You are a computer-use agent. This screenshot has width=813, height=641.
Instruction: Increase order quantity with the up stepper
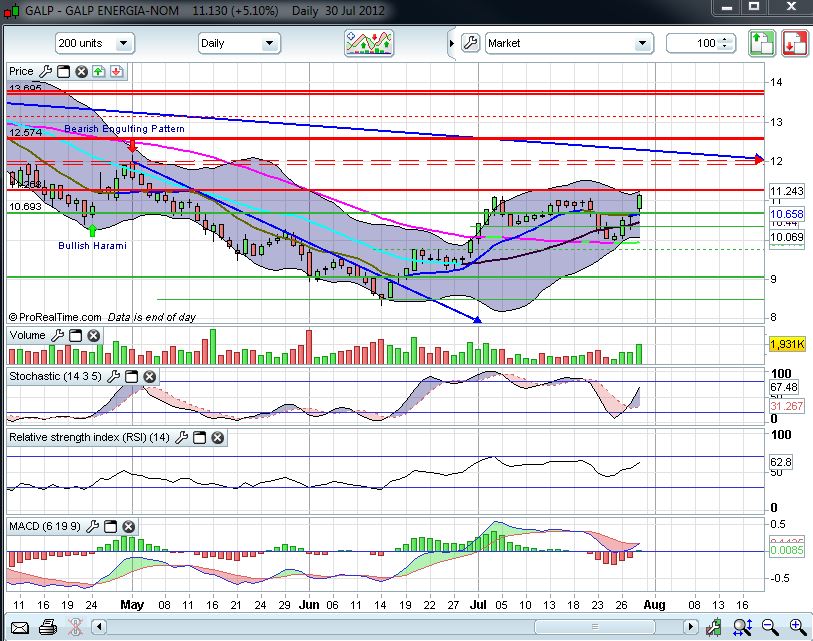726,39
